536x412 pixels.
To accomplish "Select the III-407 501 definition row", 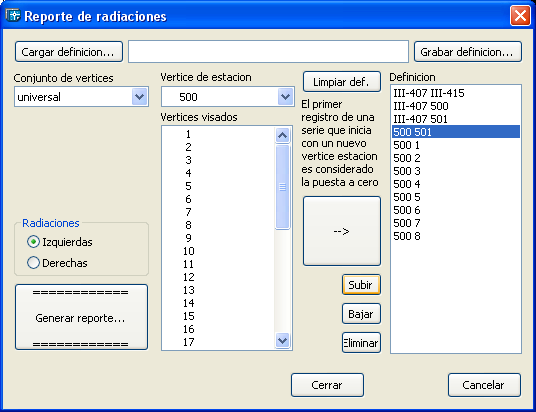I will [x=456, y=119].
